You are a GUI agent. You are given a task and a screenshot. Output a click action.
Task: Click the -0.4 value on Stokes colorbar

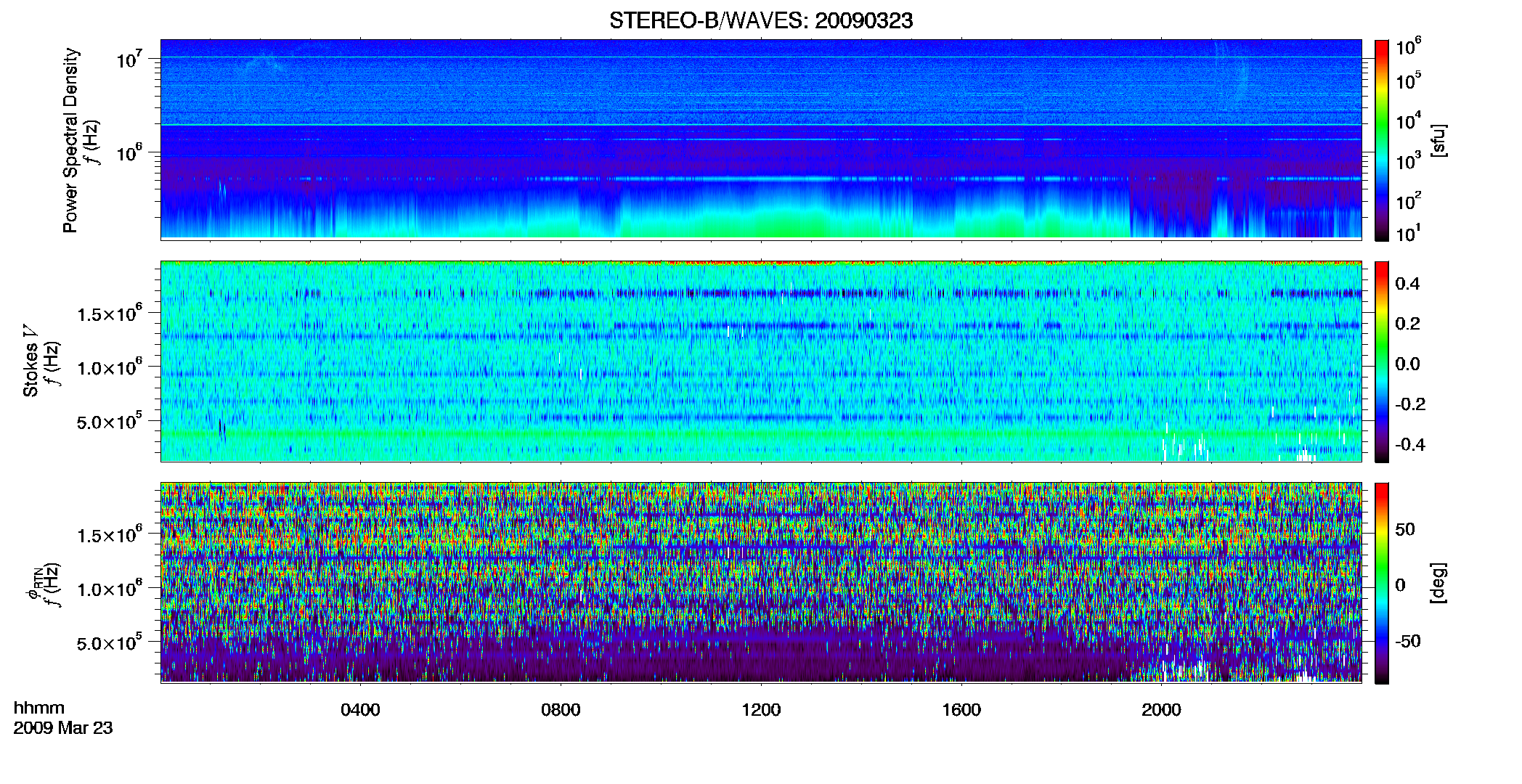pyautogui.click(x=1410, y=444)
